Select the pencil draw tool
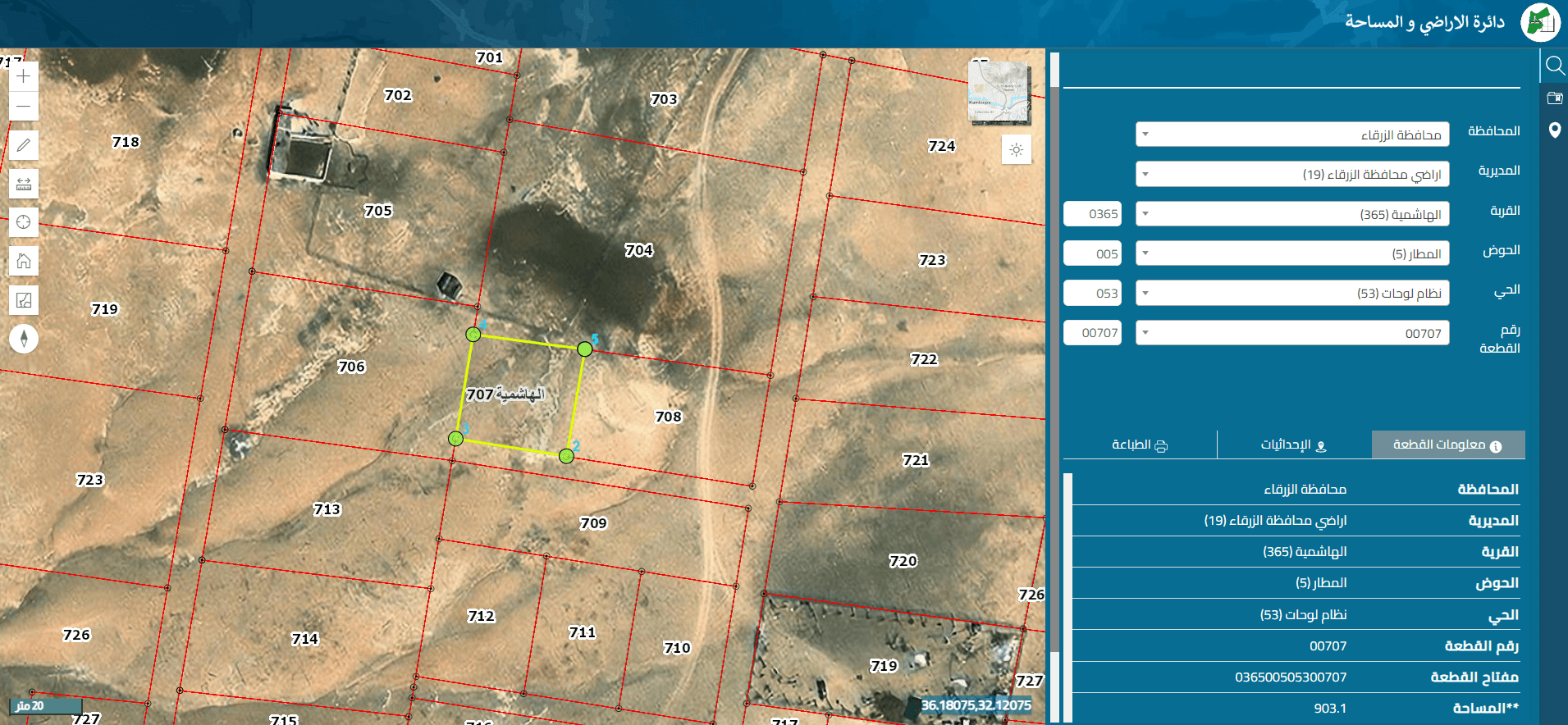Viewport: 1568px width, 725px height. (x=24, y=145)
